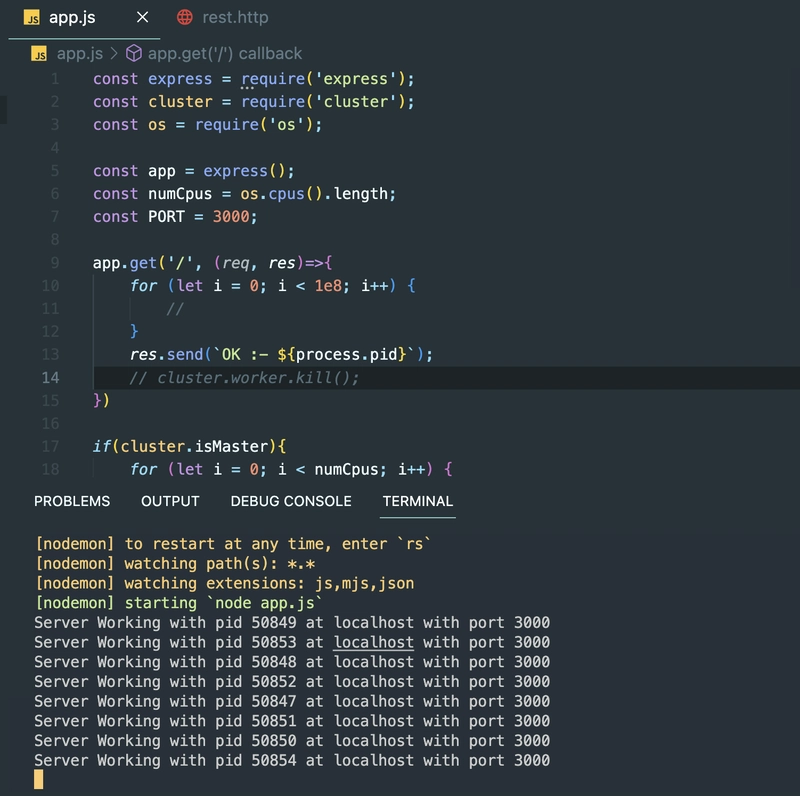Click the closing }) on line 15
The width and height of the screenshot is (800, 796).
[x=101, y=401]
